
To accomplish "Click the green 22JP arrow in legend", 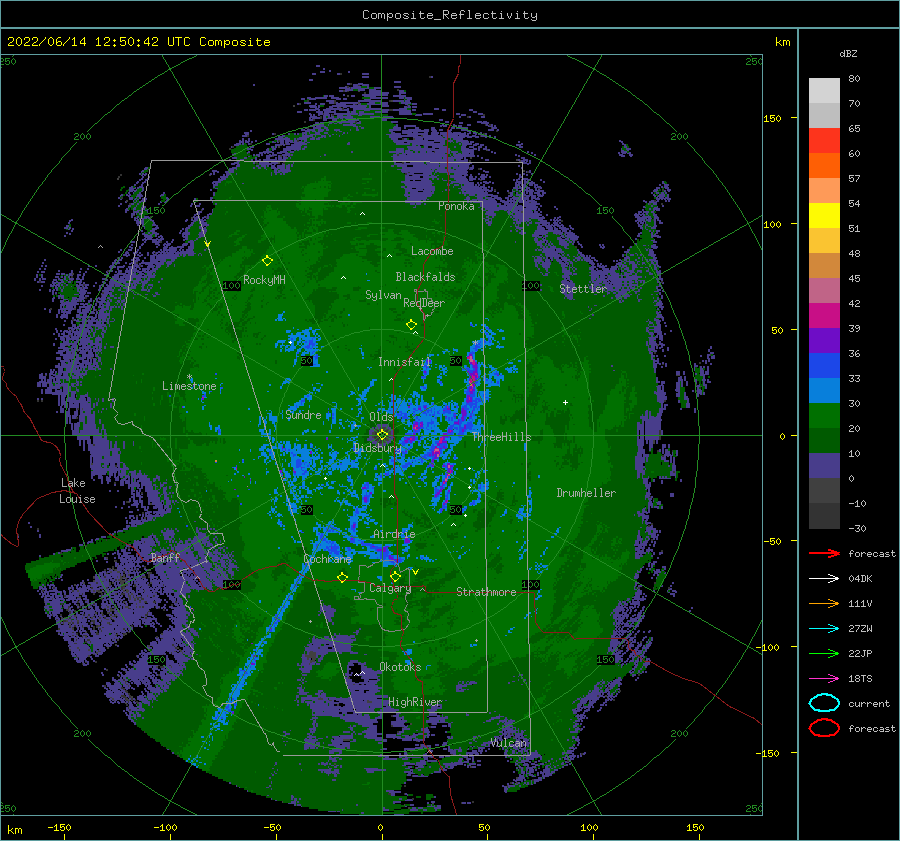I will pyautogui.click(x=824, y=653).
